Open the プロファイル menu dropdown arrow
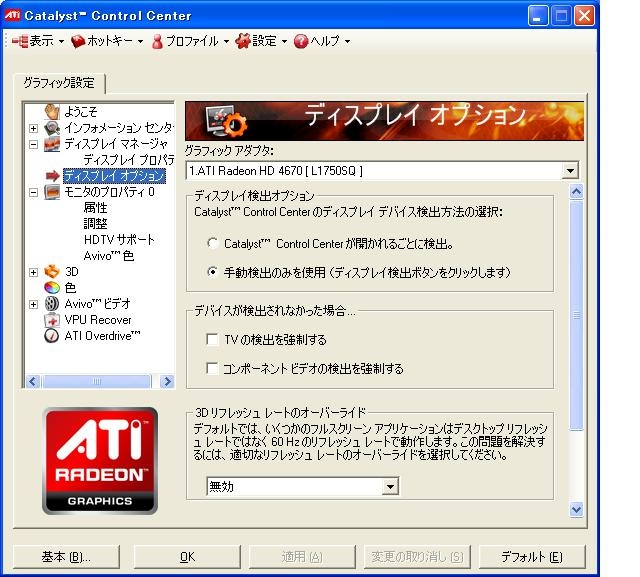640x577 pixels. (226, 42)
